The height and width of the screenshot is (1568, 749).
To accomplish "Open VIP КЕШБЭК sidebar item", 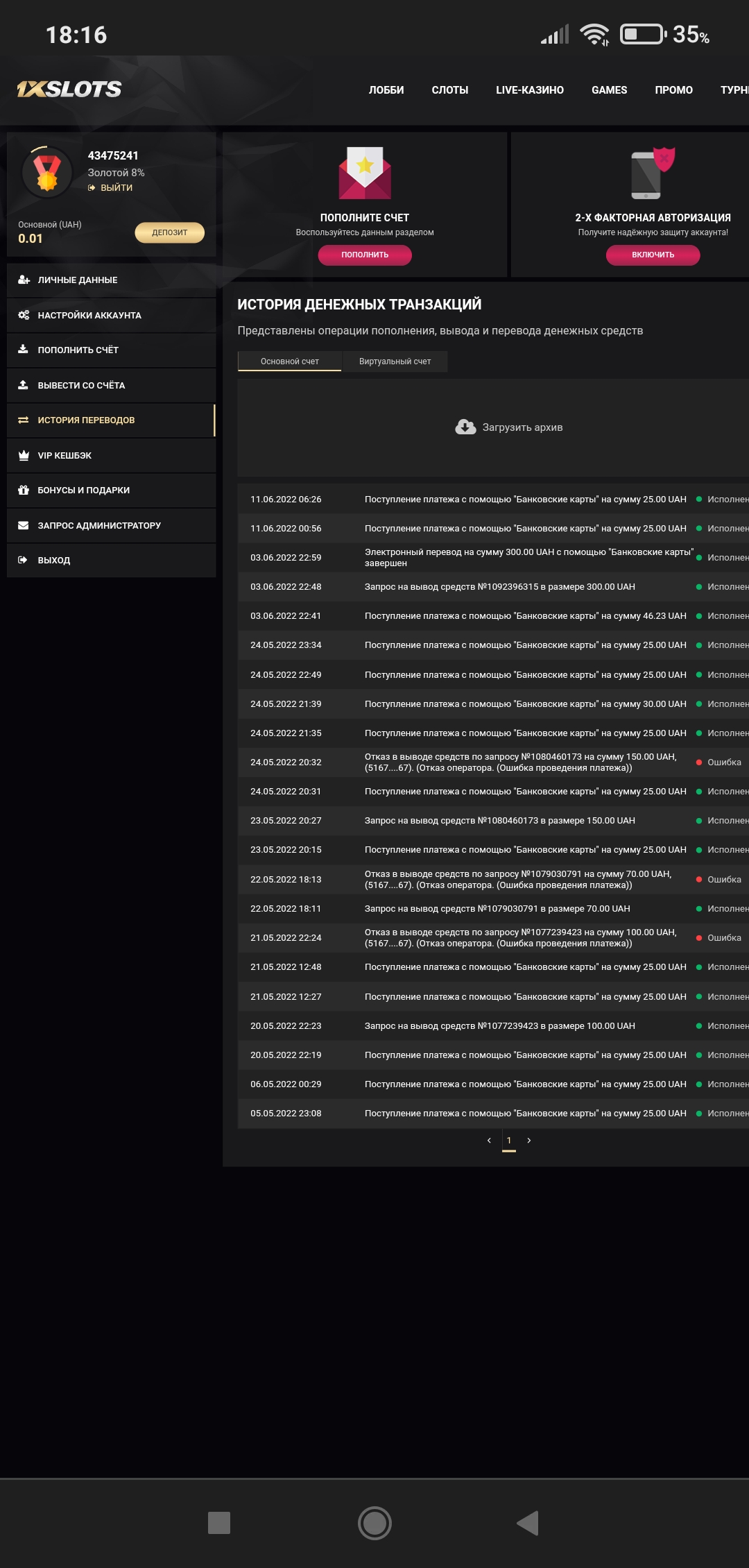I will click(64, 456).
